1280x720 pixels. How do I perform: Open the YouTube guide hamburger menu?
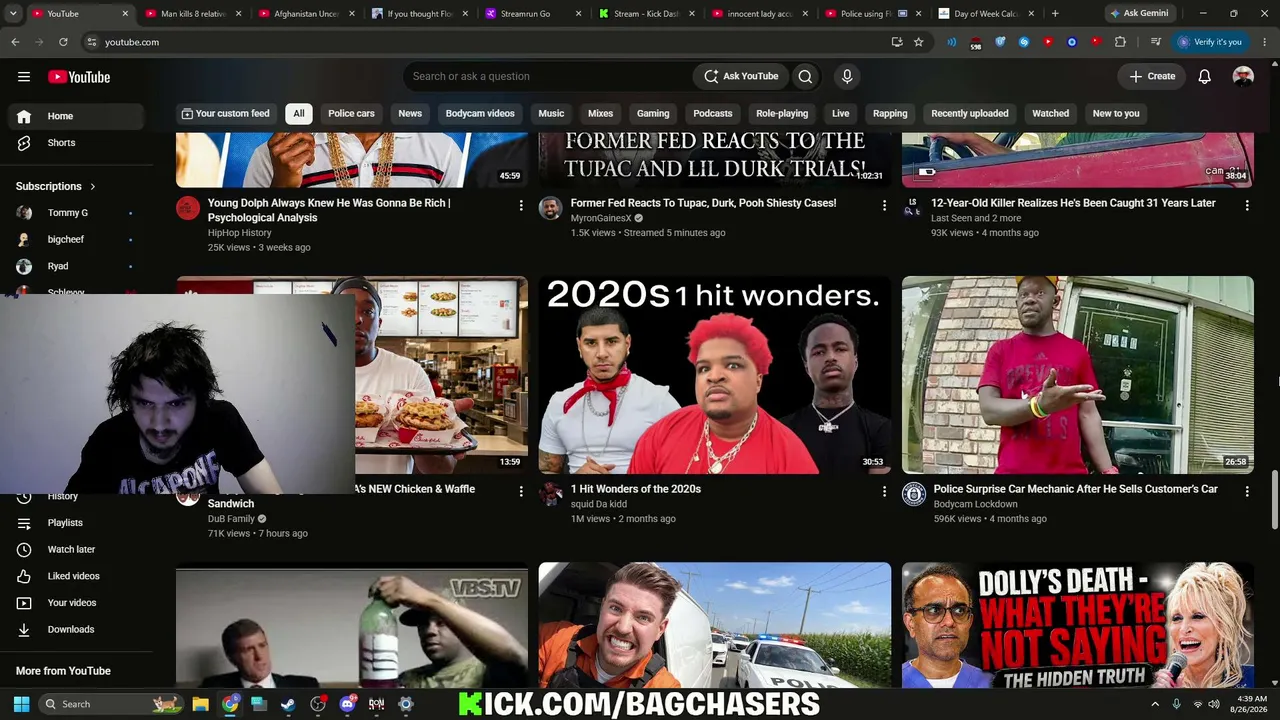[x=24, y=77]
